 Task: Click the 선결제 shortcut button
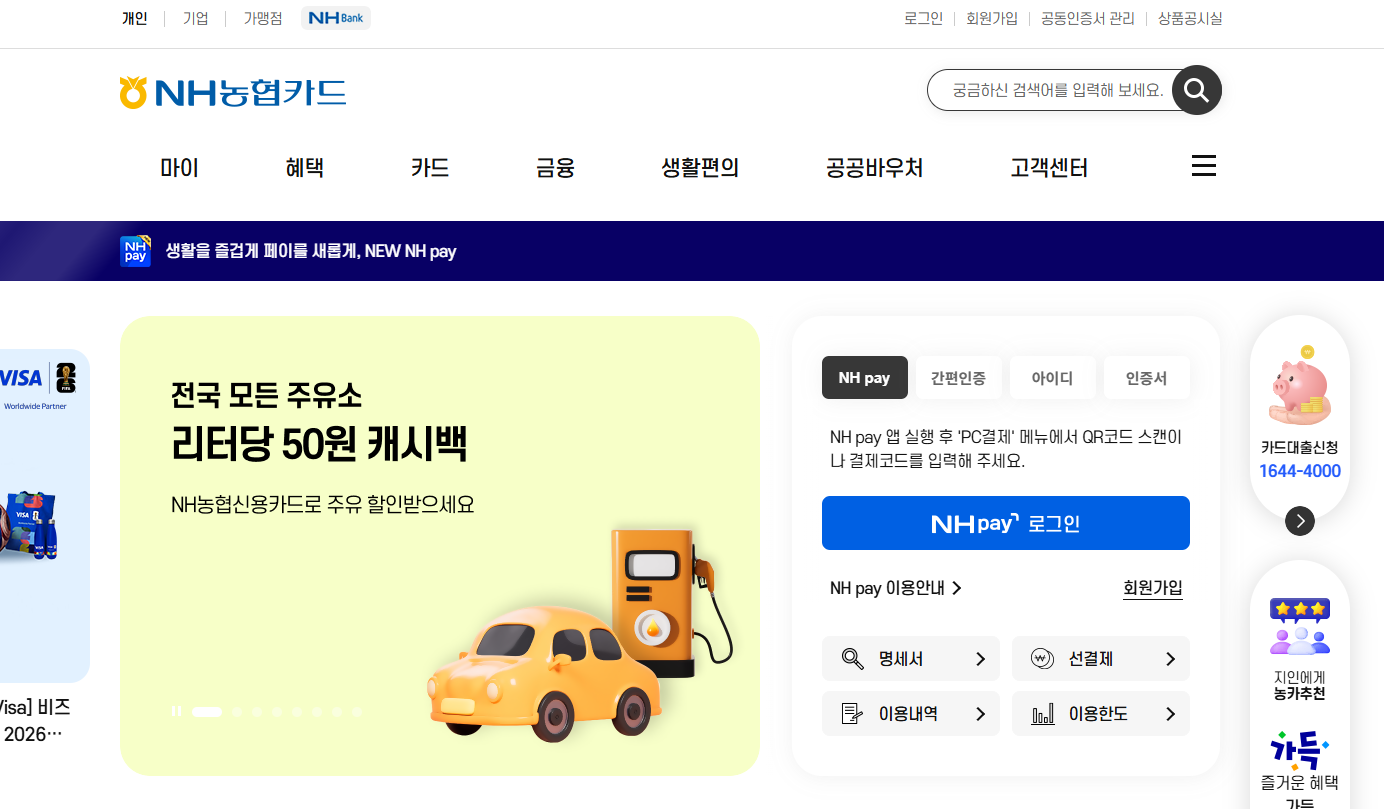point(1101,659)
